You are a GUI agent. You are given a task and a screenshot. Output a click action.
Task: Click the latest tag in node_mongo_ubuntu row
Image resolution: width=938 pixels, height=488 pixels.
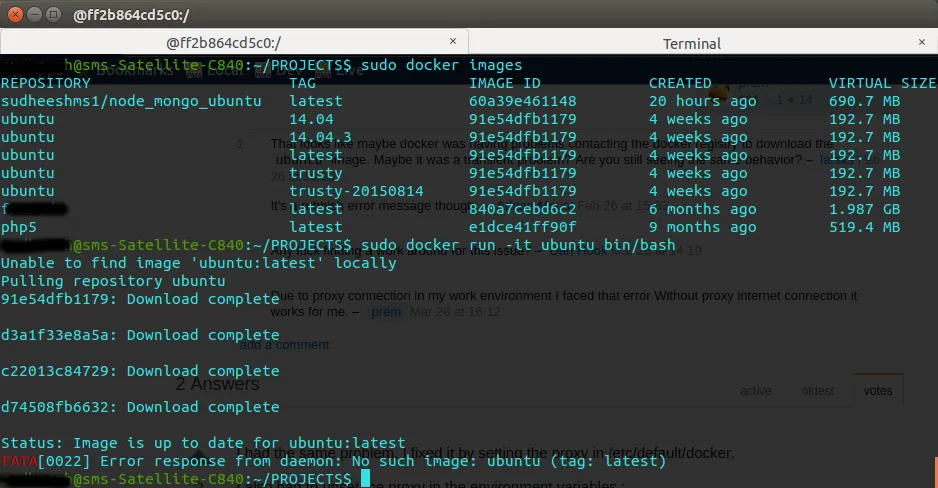pyautogui.click(x=316, y=101)
